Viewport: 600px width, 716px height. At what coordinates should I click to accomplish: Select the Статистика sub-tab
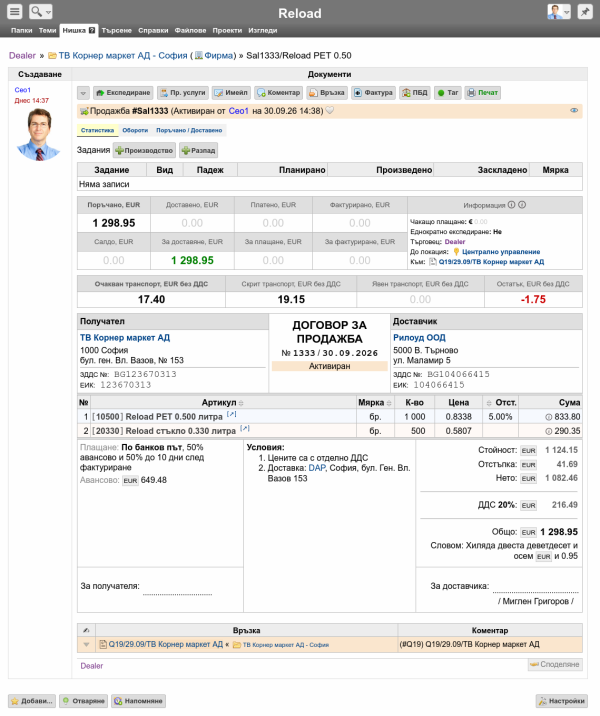click(97, 130)
